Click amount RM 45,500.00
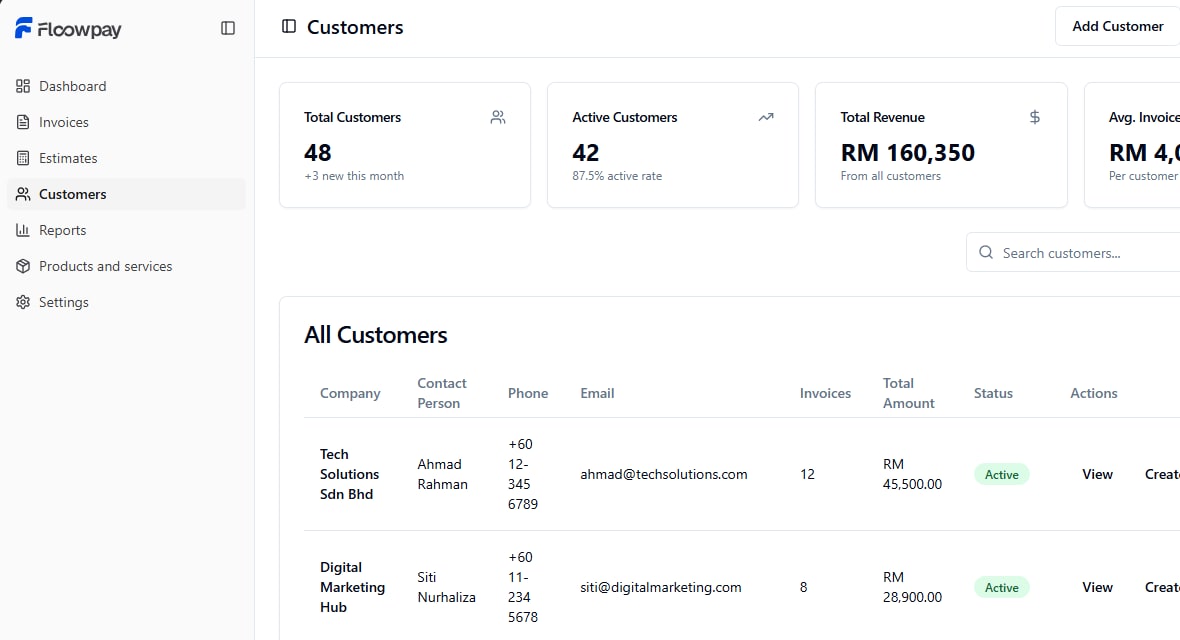The height and width of the screenshot is (640, 1180). click(x=912, y=474)
